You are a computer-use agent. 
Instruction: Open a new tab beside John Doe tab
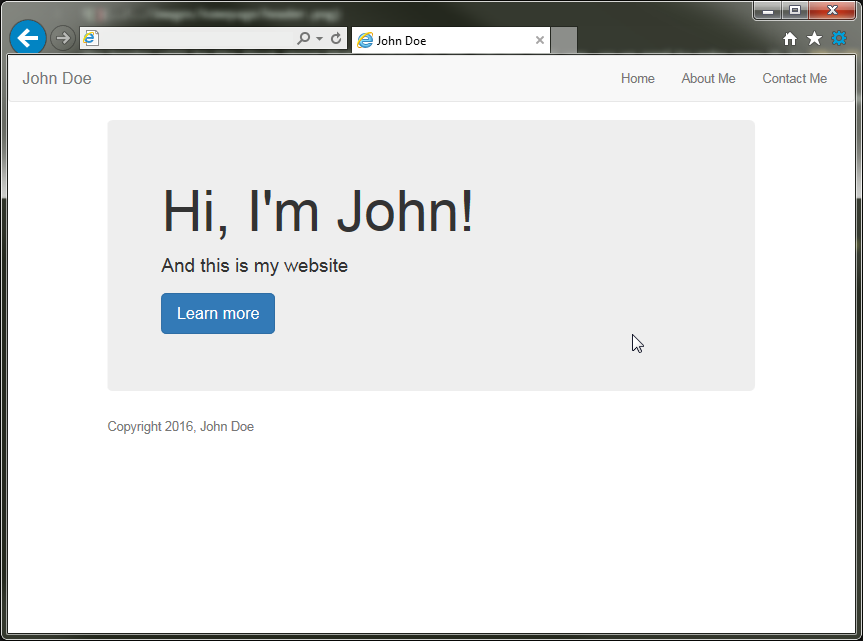[x=564, y=40]
